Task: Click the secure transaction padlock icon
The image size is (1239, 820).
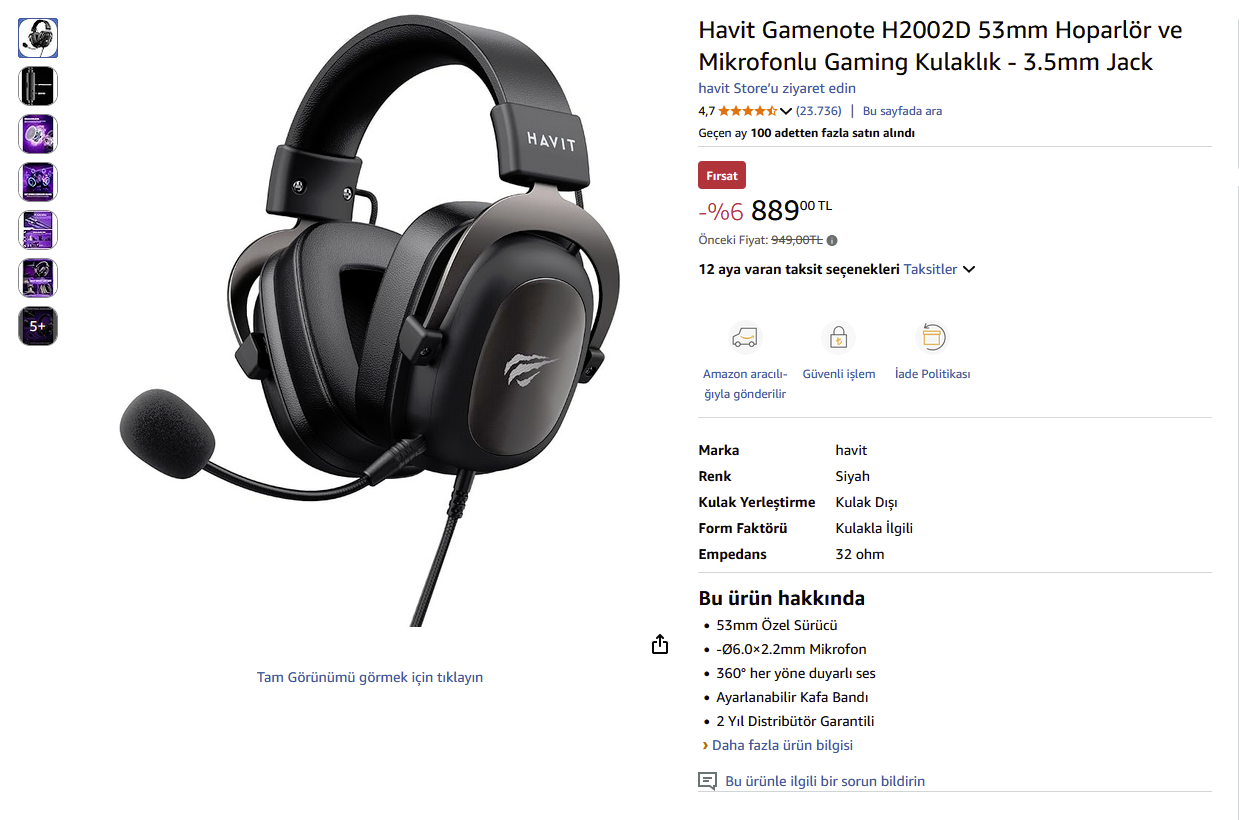Action: tap(838, 337)
